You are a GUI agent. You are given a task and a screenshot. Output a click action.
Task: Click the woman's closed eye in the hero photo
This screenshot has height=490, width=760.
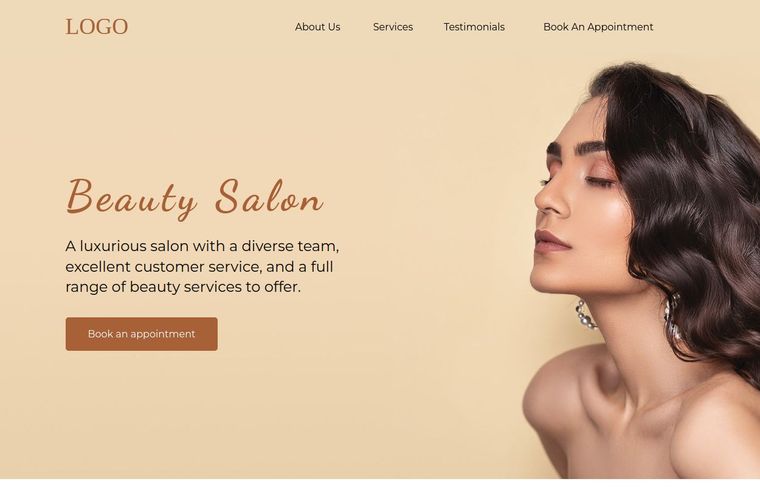600,183
